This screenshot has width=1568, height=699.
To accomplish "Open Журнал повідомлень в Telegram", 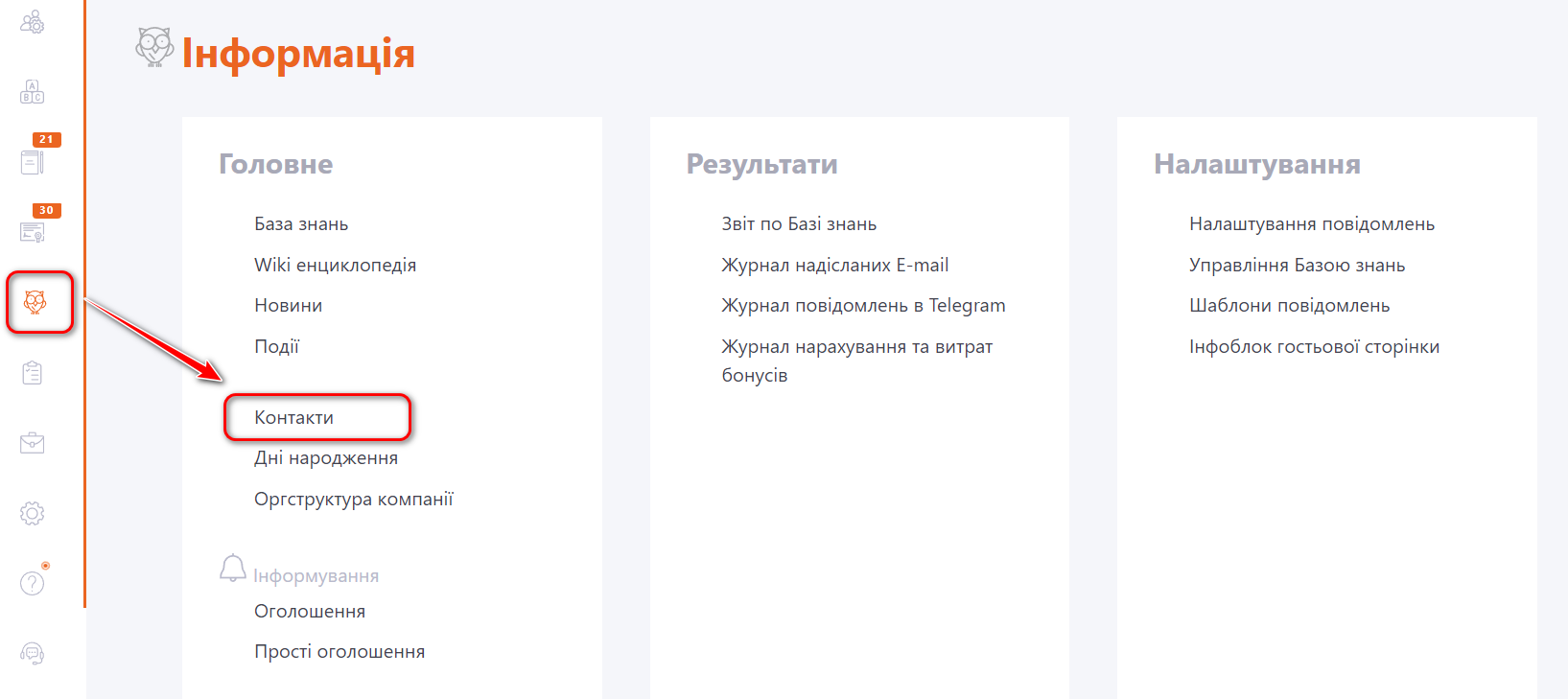I will pyautogui.click(x=863, y=306).
